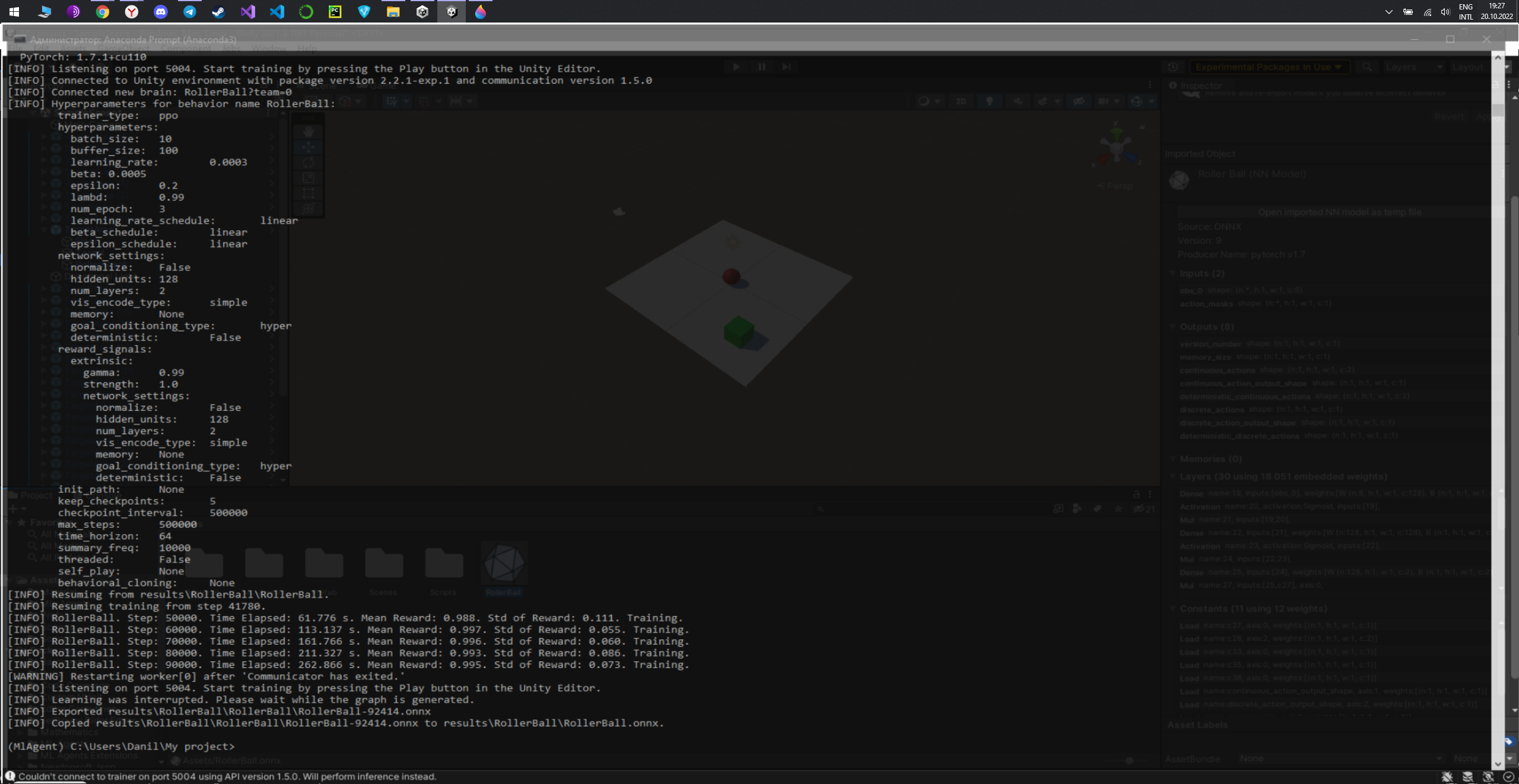
Task: Open File Explorer from the taskbar
Action: coord(393,11)
